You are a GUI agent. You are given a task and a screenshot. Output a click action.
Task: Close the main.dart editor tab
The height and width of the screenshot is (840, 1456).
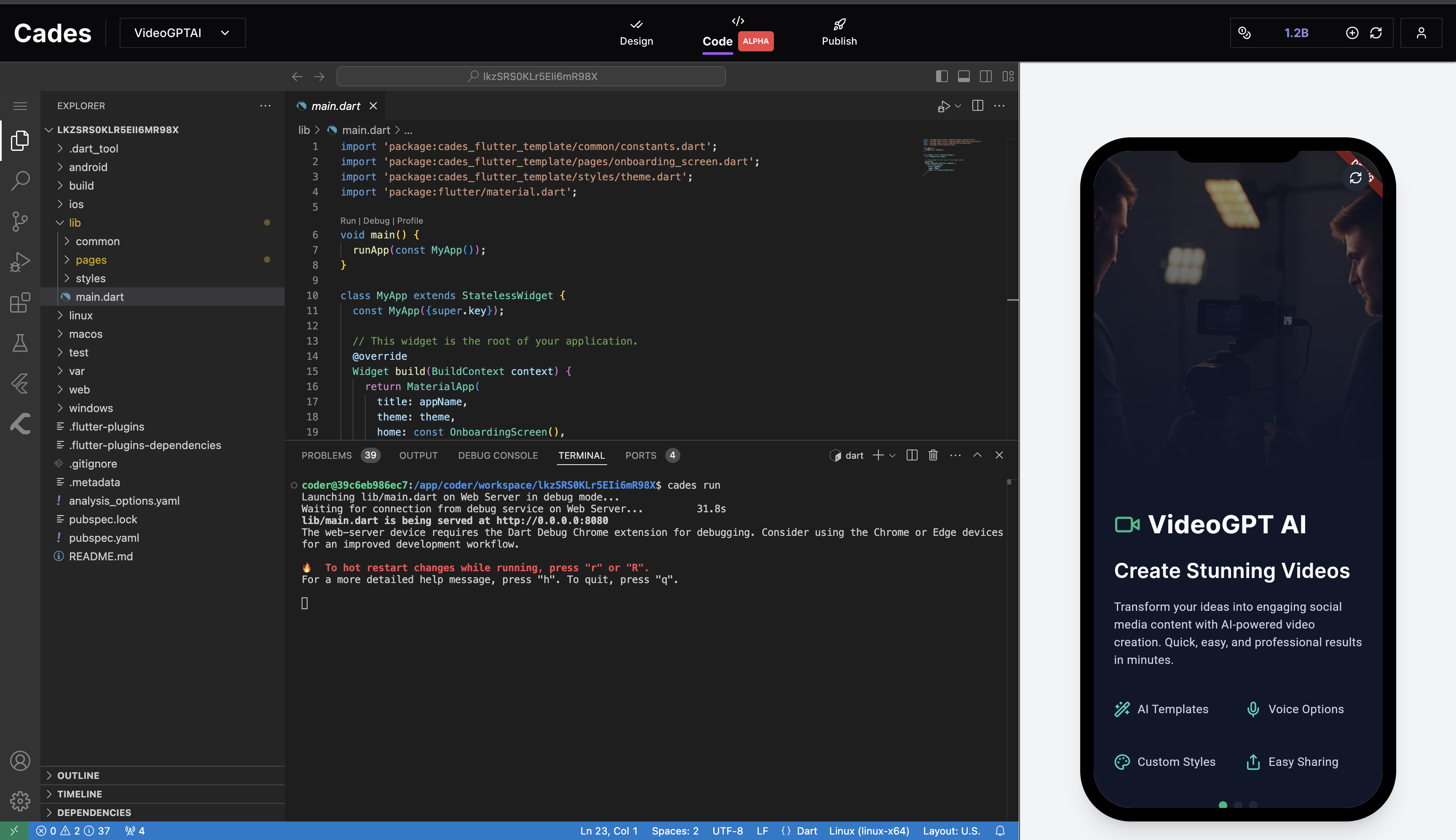point(373,106)
